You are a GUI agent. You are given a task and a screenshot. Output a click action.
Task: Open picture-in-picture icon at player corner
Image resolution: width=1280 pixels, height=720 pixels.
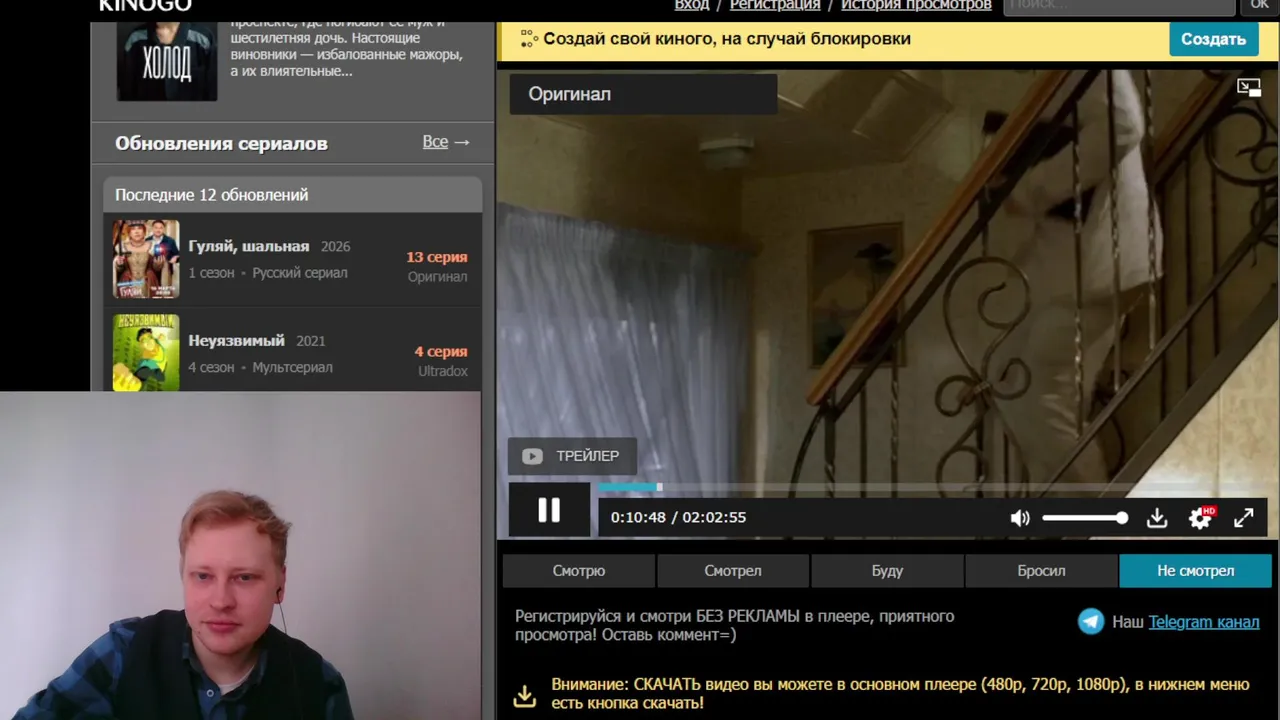click(x=1249, y=88)
